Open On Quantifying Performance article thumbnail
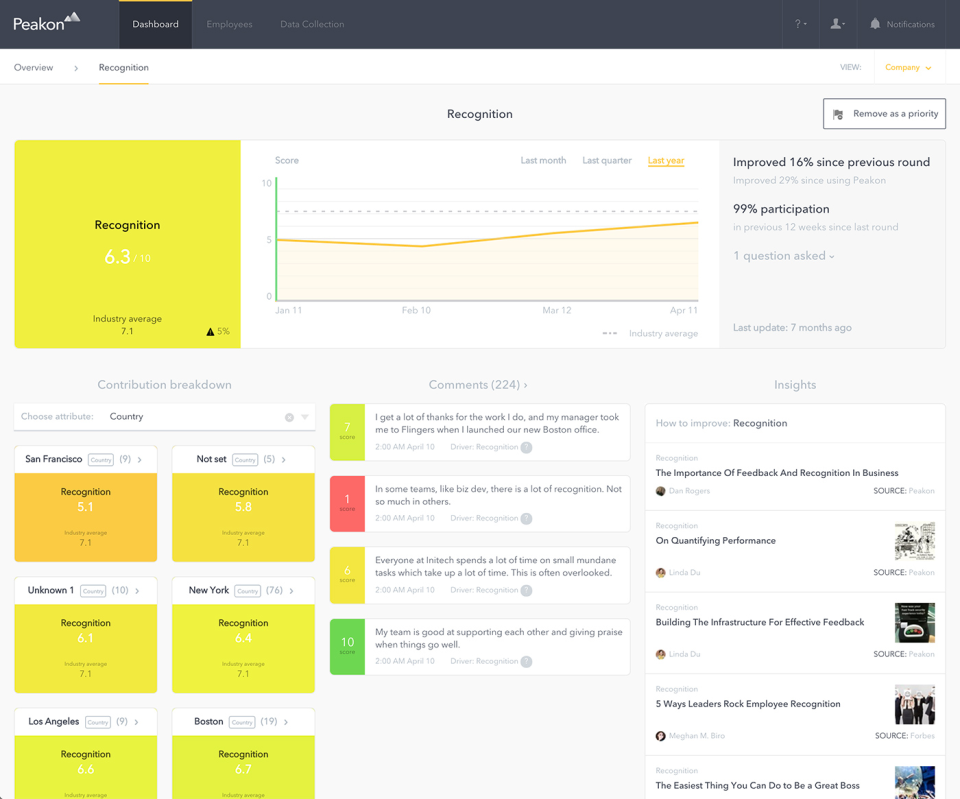The image size is (960, 799). point(914,541)
